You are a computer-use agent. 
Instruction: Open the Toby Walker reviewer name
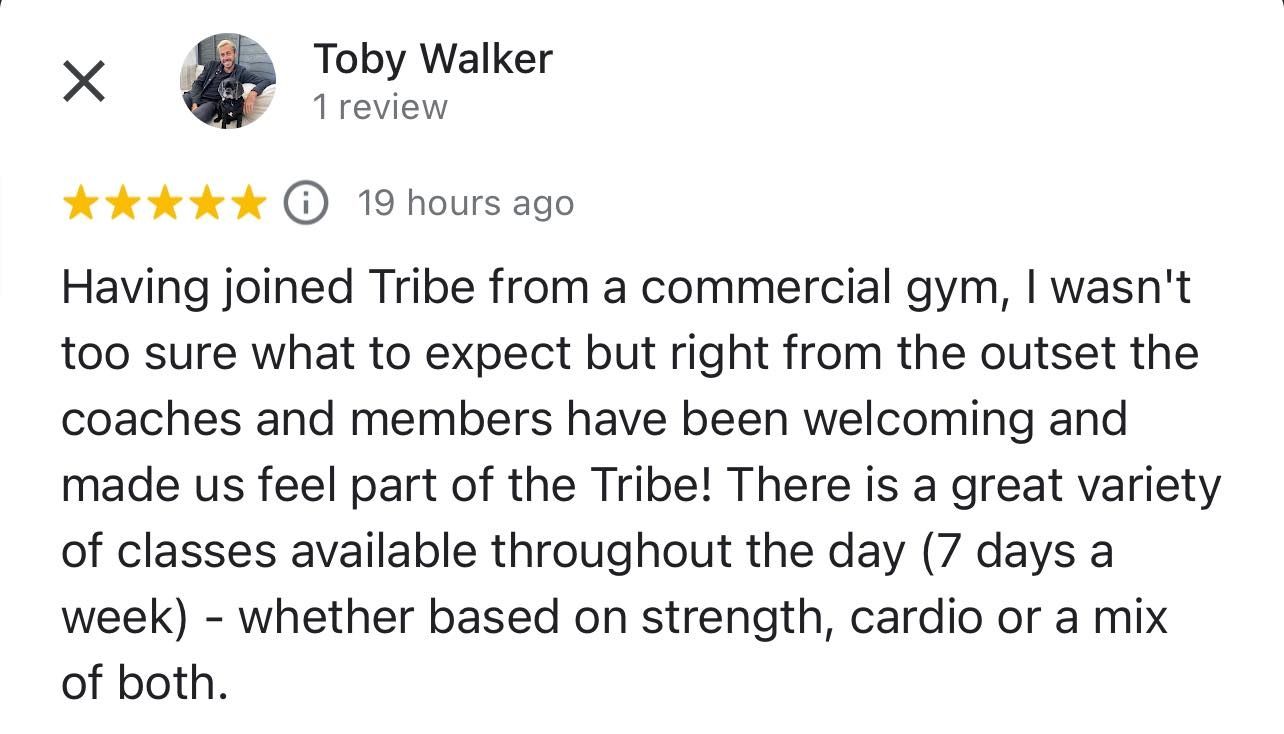432,59
